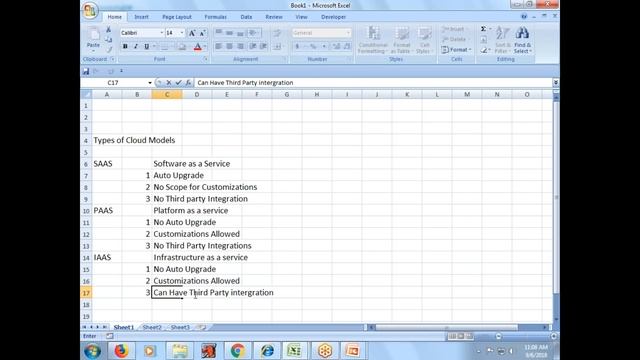Open the Data ribbon tab

(x=246, y=17)
